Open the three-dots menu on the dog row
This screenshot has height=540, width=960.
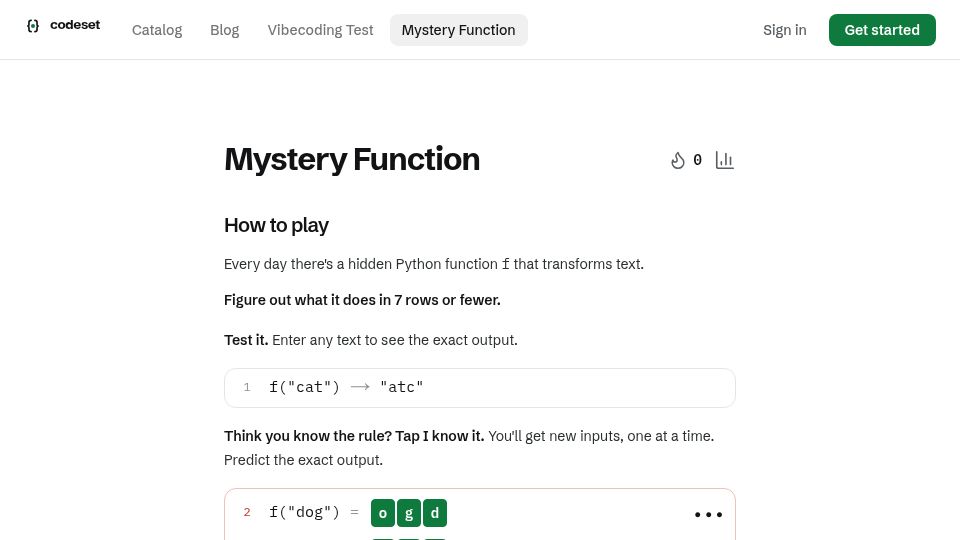[708, 514]
